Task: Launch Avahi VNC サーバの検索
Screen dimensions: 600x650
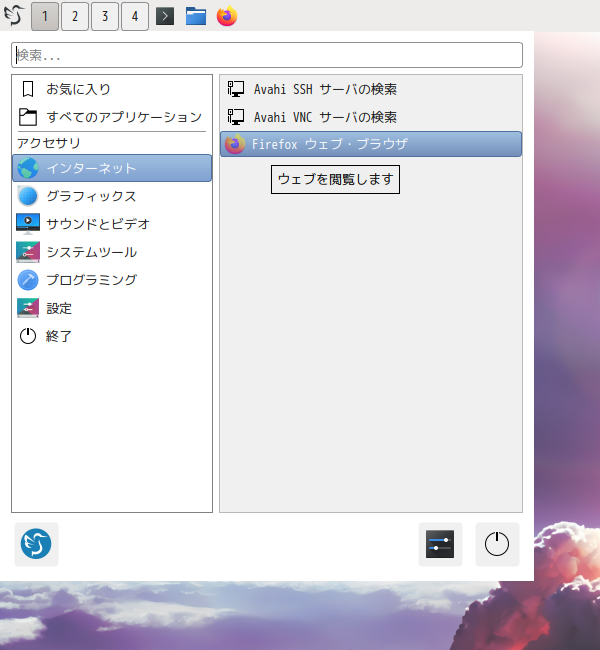Action: (371, 117)
